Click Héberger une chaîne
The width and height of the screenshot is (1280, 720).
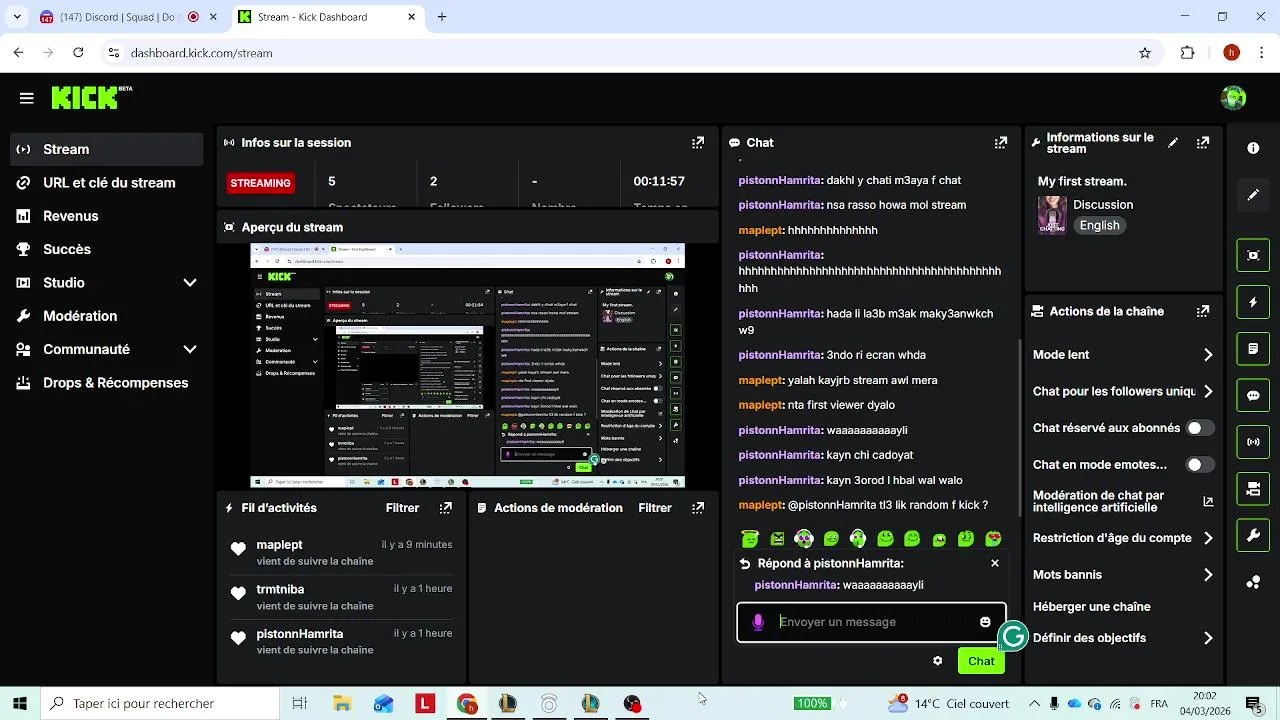1092,607
